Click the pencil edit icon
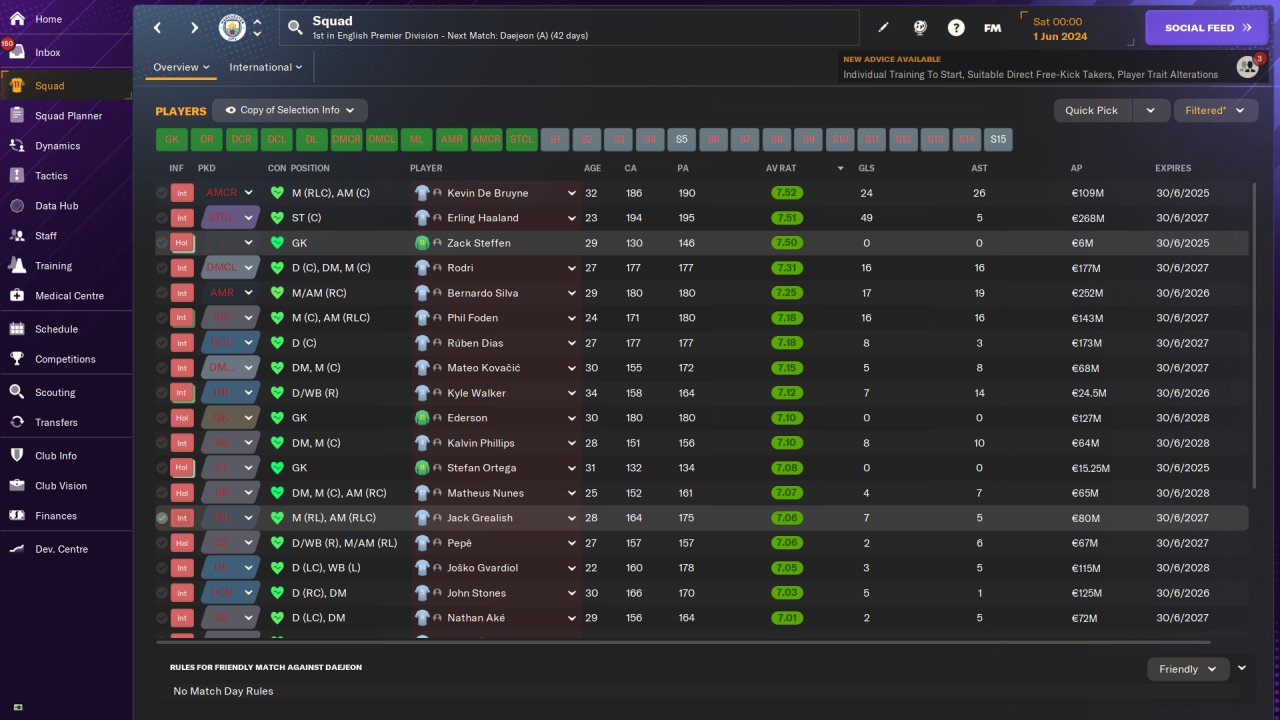Screen dimensions: 1280x720 pyautogui.click(x=884, y=28)
